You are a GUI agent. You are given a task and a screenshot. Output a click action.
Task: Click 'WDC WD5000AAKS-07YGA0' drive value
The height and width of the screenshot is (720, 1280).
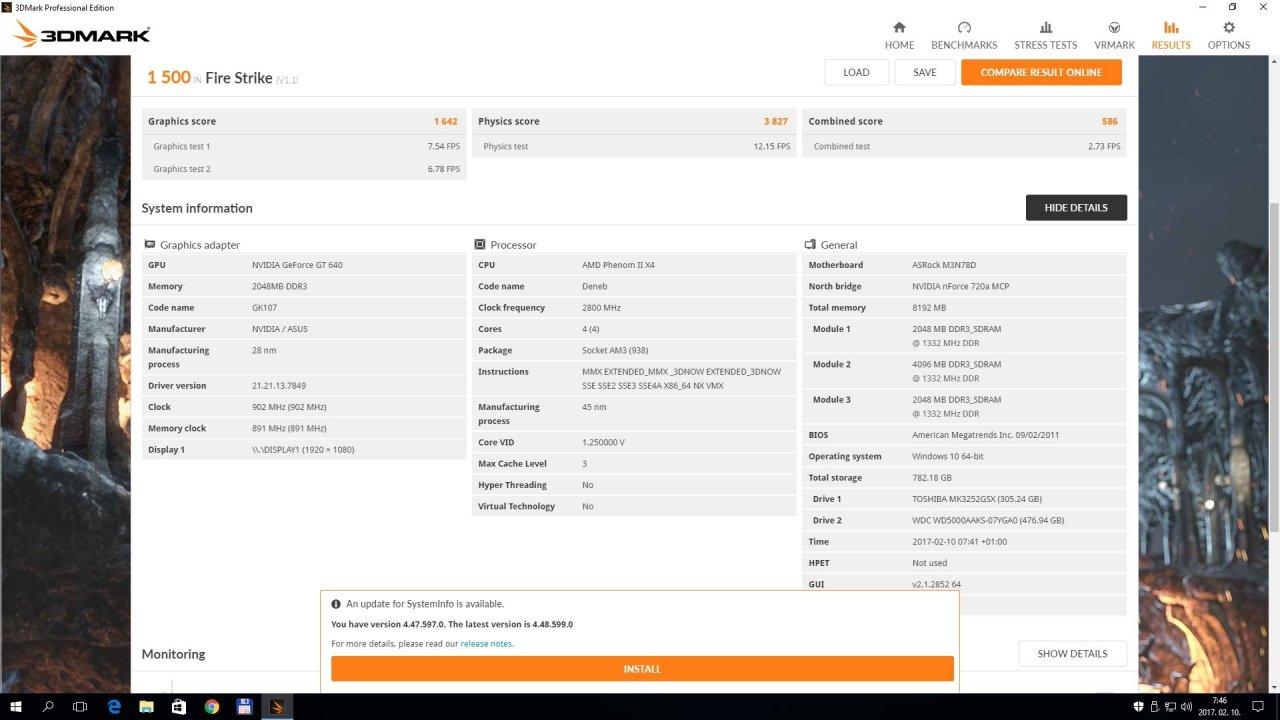pyautogui.click(x=988, y=520)
